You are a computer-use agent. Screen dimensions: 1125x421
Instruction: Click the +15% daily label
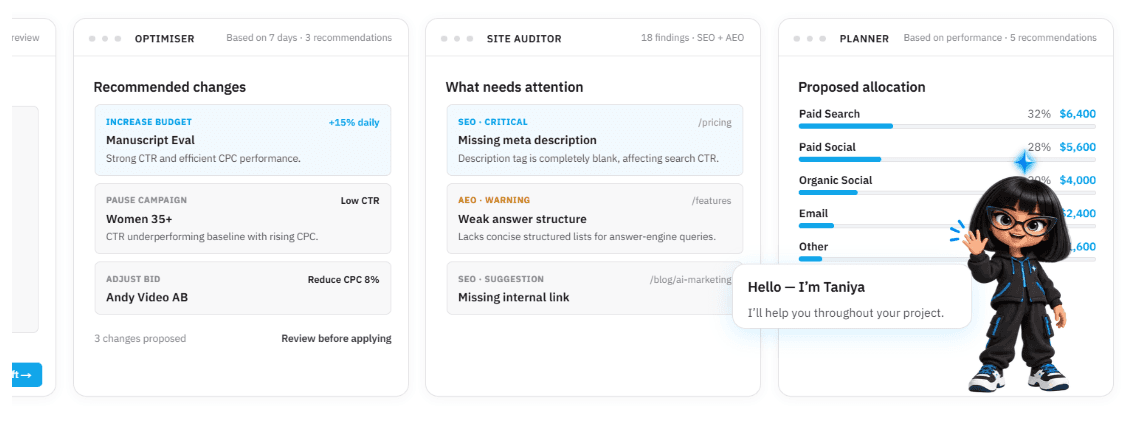[354, 123]
